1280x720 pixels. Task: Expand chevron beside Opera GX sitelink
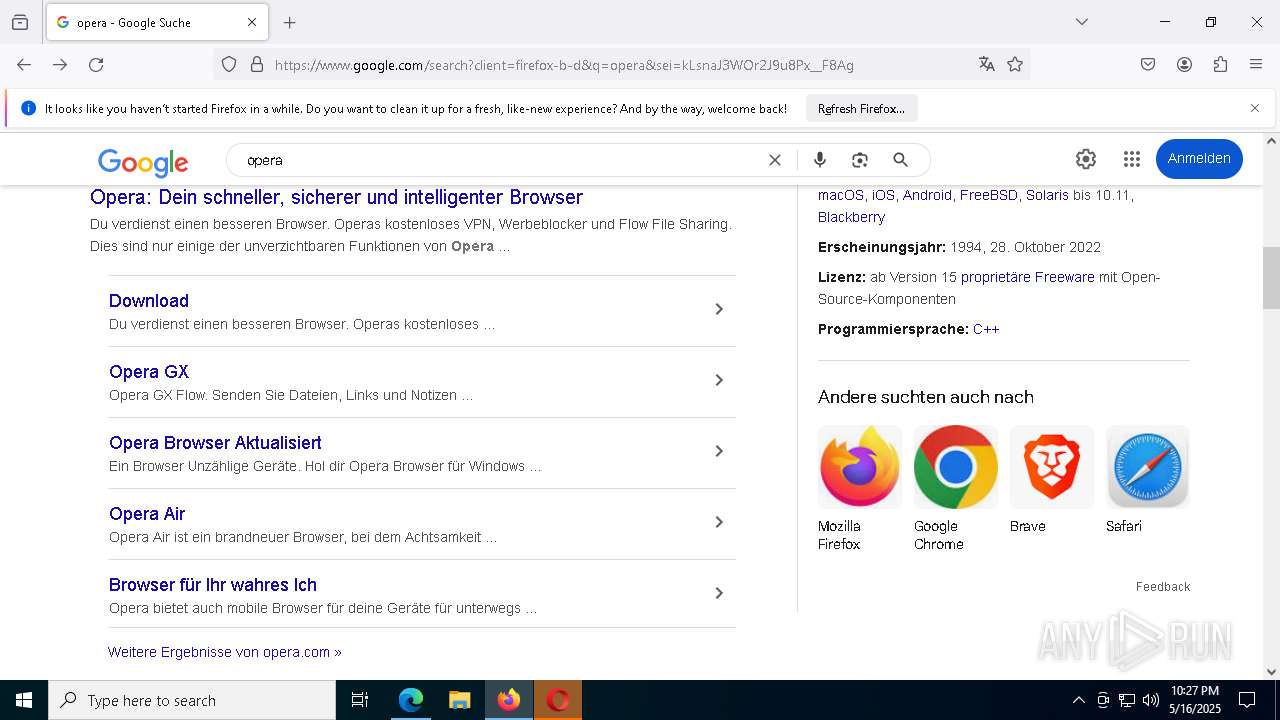point(718,380)
